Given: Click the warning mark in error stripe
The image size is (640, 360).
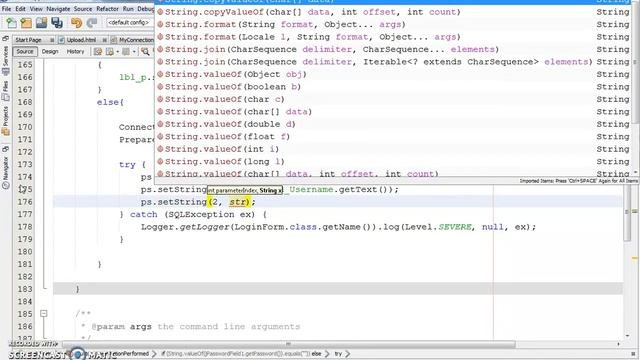Looking at the screenshot, I should pyautogui.click(x=635, y=258).
